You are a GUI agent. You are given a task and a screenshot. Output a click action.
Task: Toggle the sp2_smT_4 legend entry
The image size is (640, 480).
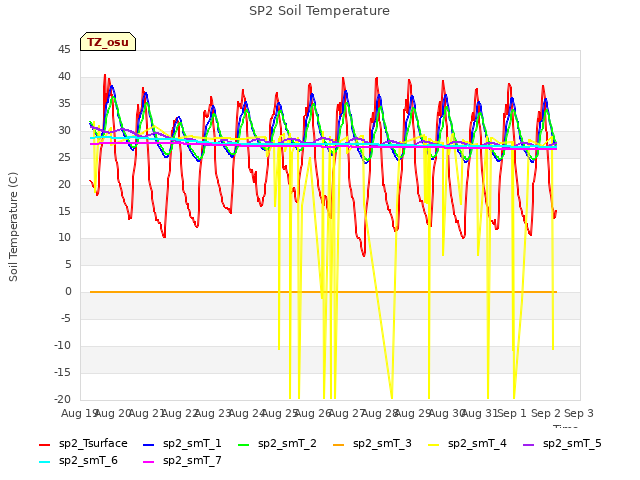[467, 444]
